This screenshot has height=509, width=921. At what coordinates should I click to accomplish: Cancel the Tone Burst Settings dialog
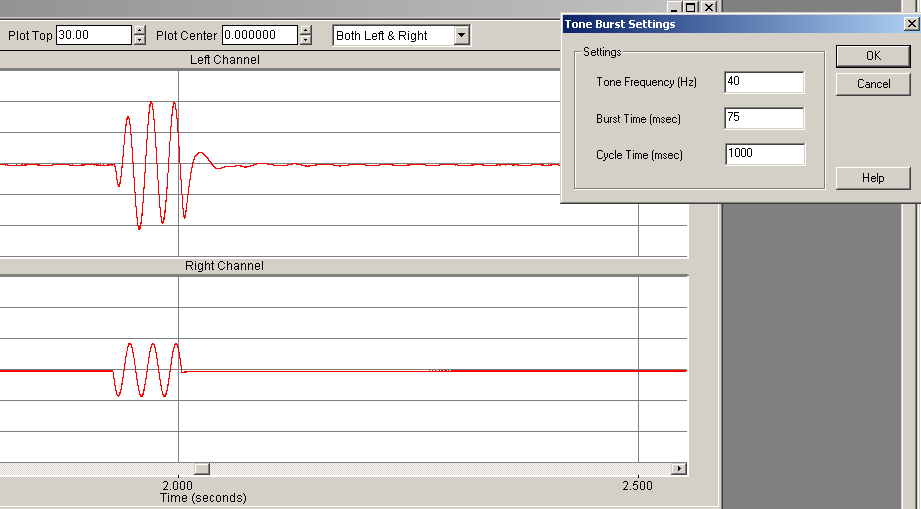click(873, 84)
